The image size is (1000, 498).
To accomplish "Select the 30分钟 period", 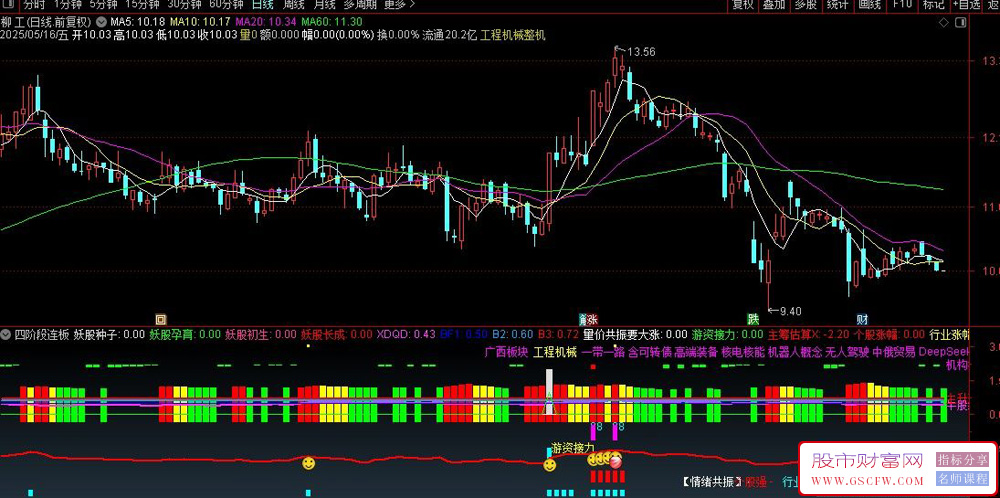I will [x=184, y=4].
